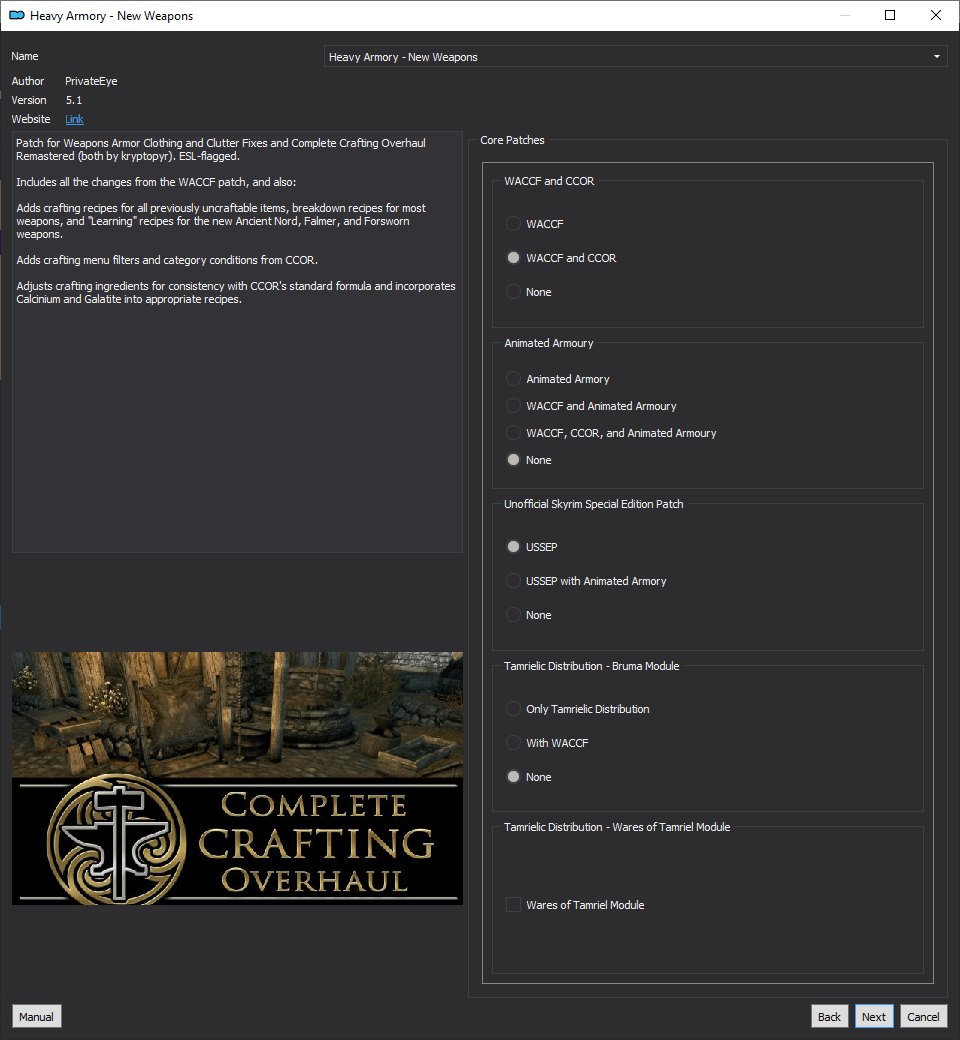
Task: Click the Complete Crafting Overhaul image
Action: tap(238, 778)
